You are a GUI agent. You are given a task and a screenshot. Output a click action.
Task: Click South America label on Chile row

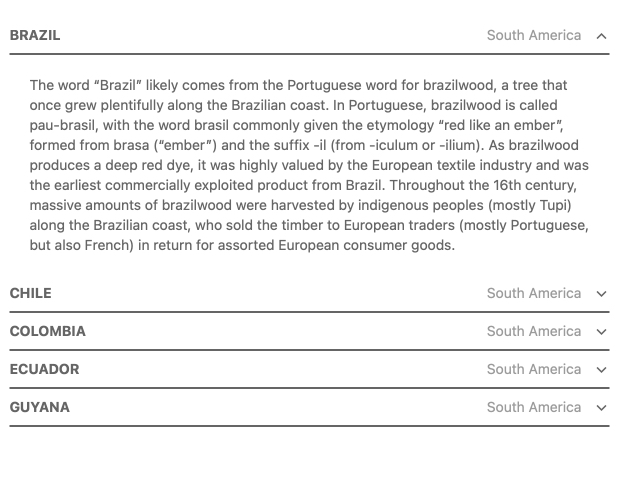pos(534,293)
